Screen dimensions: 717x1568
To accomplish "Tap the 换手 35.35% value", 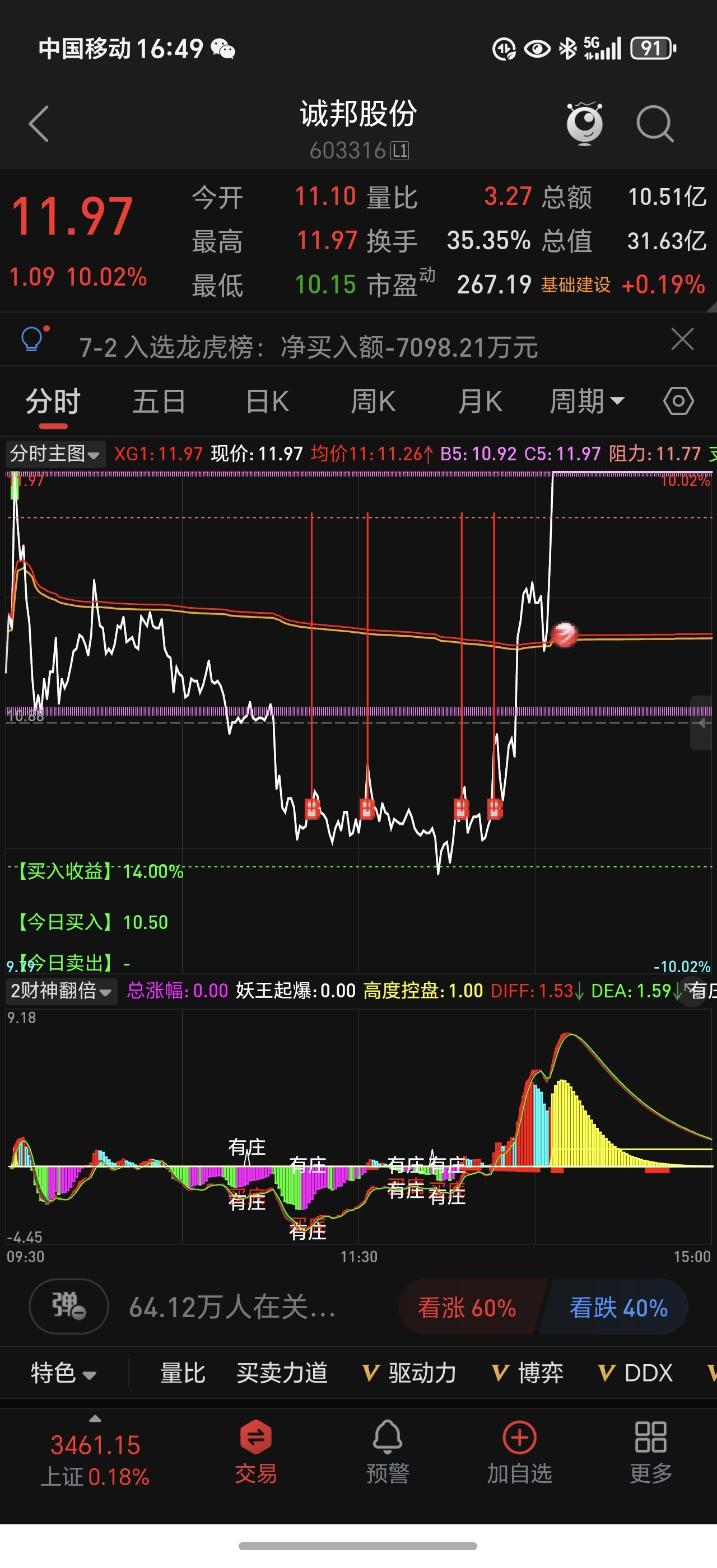I will coord(488,241).
